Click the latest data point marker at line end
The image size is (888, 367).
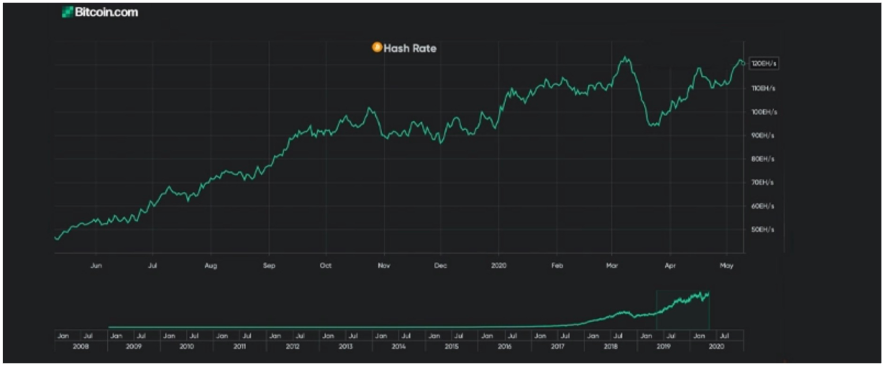tap(744, 63)
